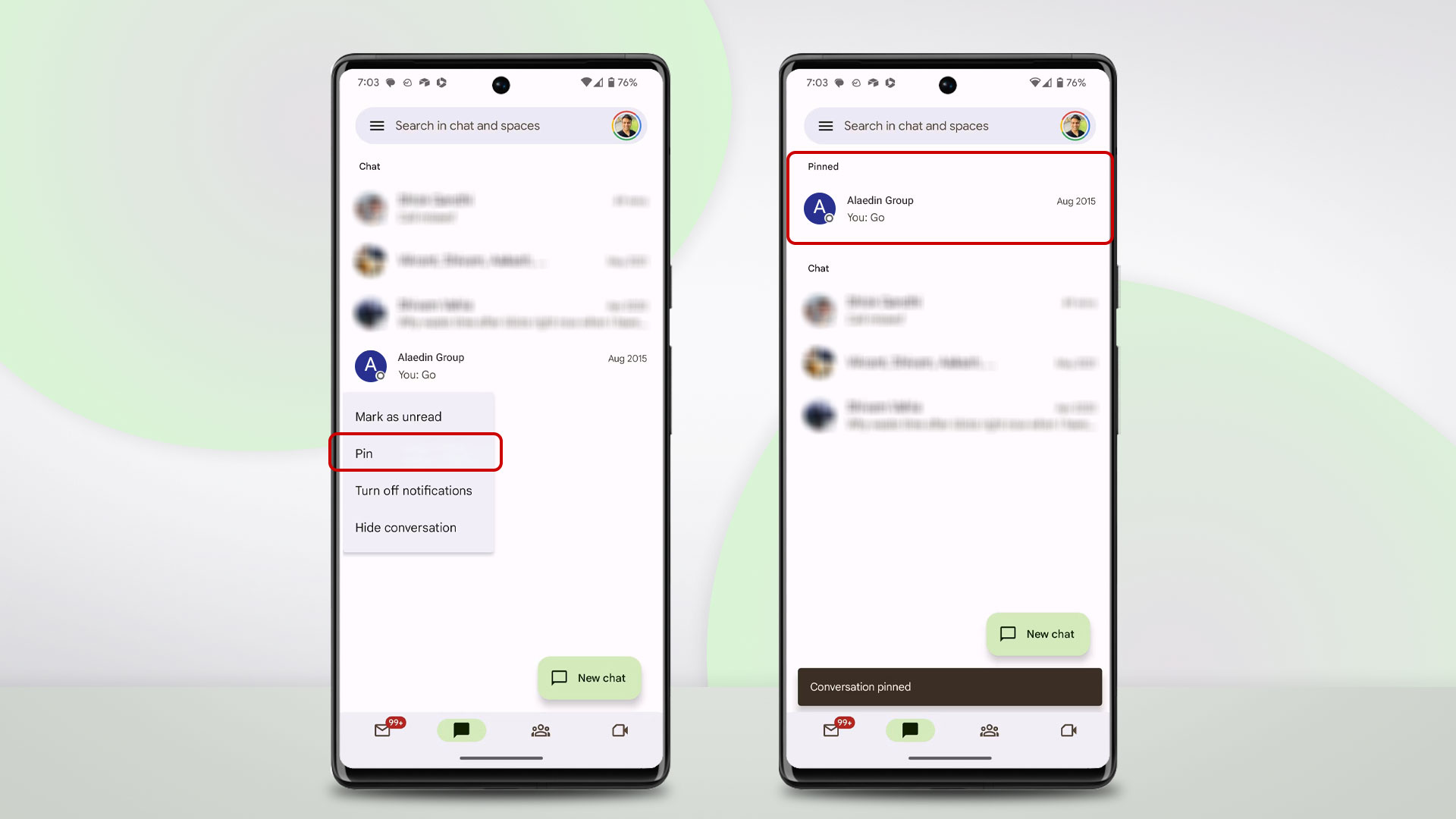This screenshot has height=819, width=1456.
Task: Tap the Contacts/People icon
Action: (541, 730)
